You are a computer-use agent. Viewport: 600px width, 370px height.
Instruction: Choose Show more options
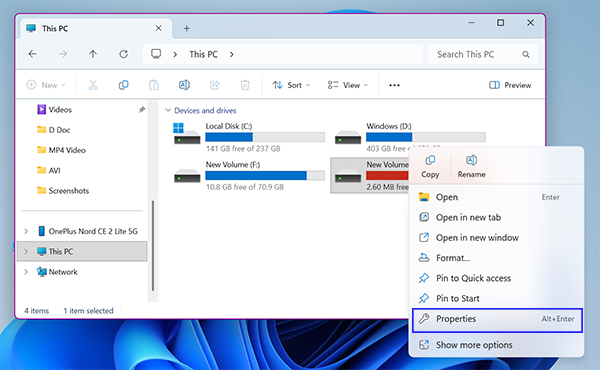pos(497,345)
